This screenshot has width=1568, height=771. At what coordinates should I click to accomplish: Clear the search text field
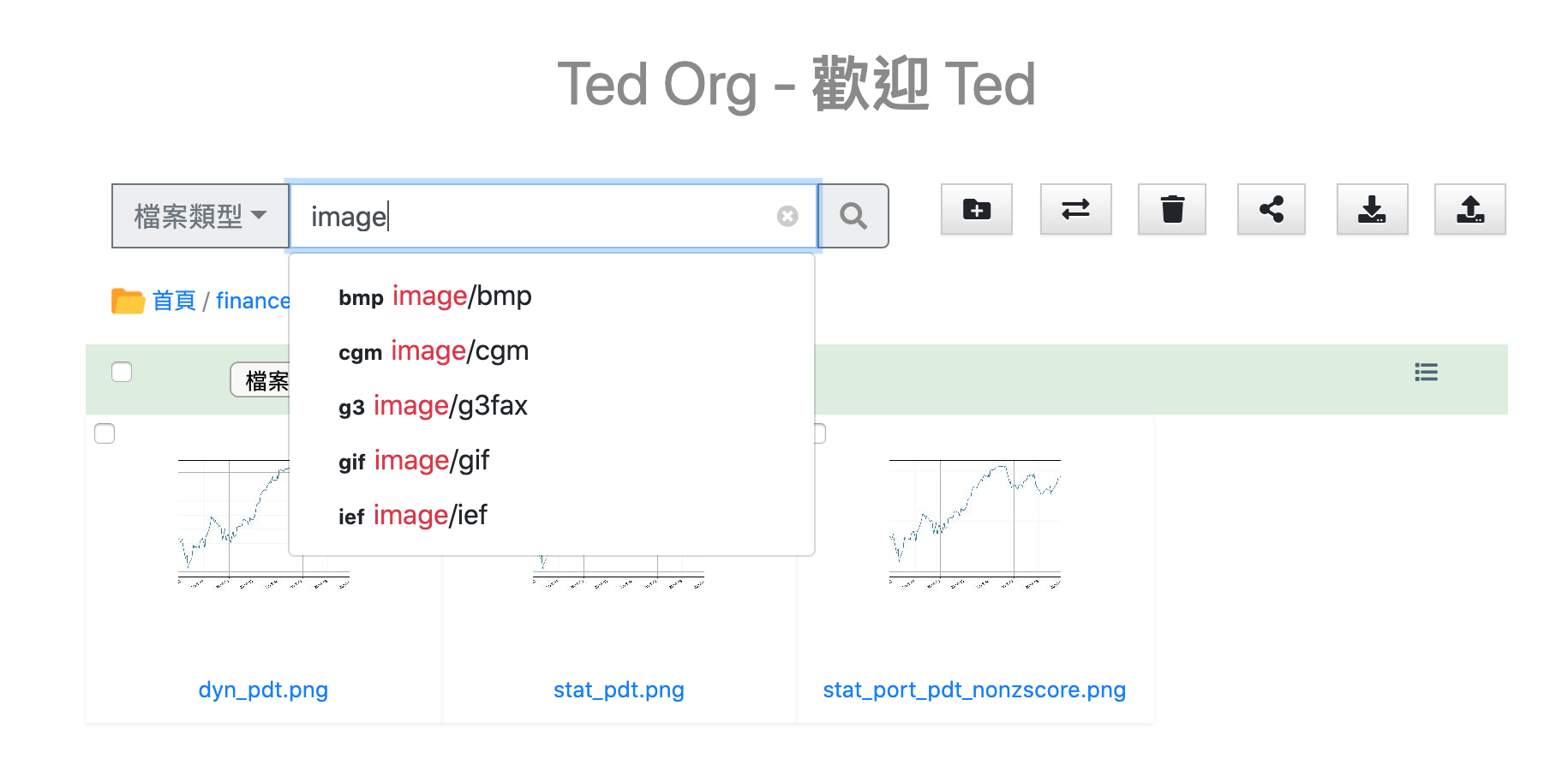coord(787,216)
